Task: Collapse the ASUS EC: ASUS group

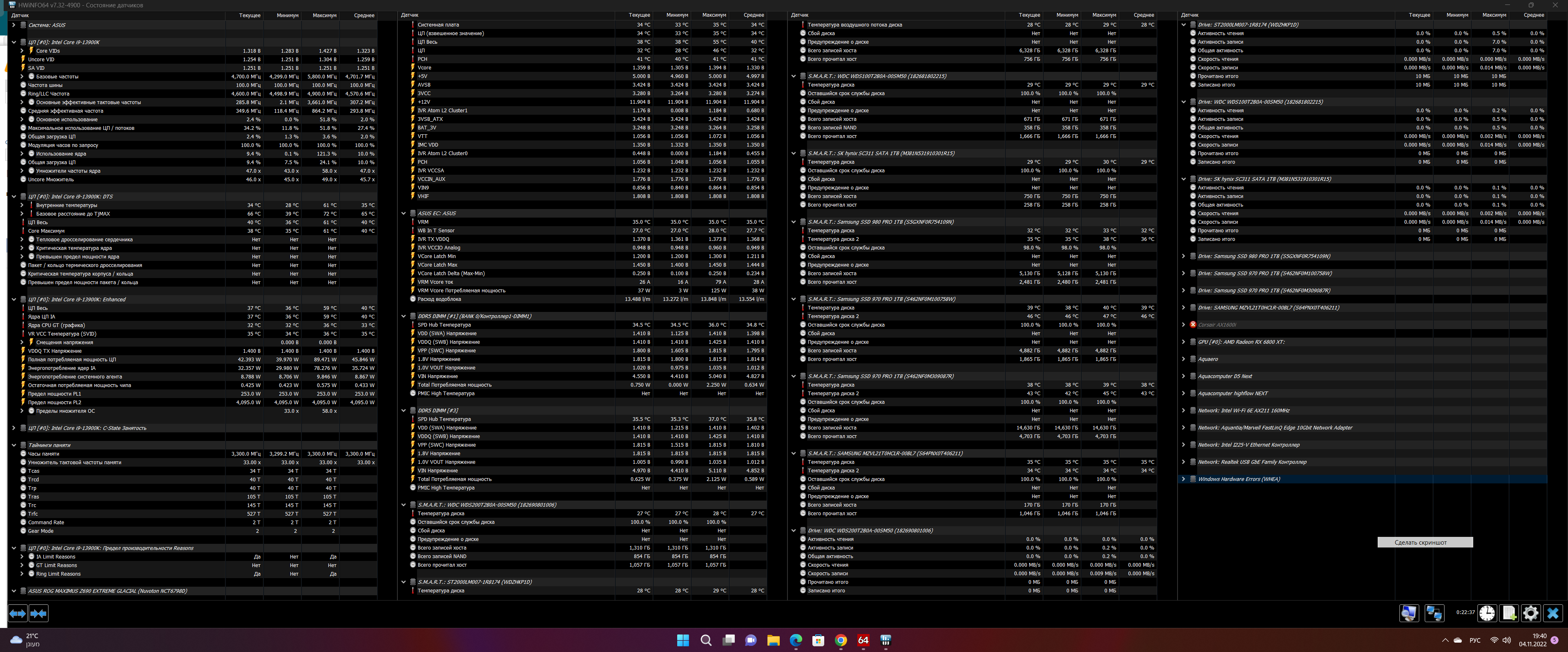Action: pyautogui.click(x=404, y=214)
